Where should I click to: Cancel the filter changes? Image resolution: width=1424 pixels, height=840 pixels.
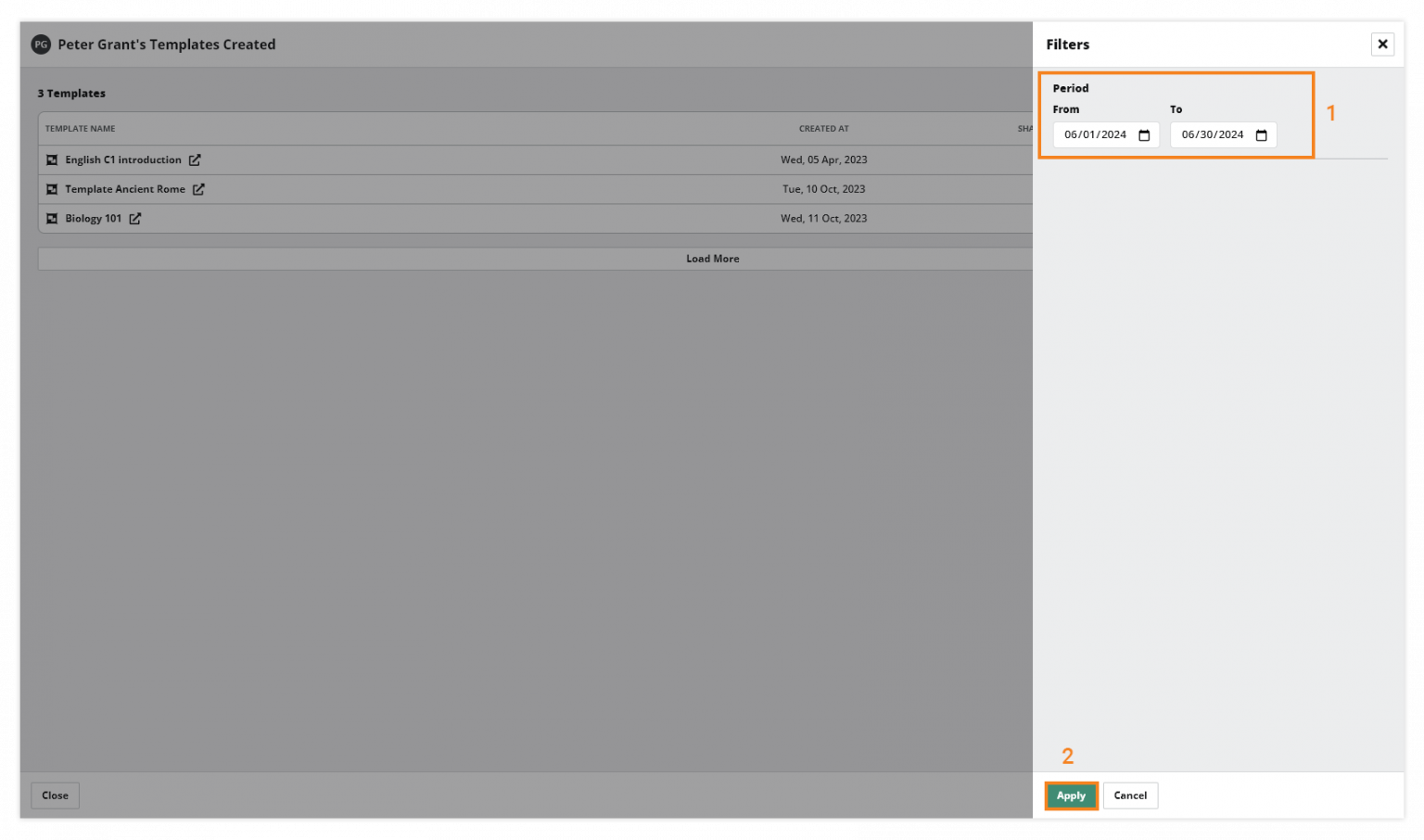tap(1130, 795)
